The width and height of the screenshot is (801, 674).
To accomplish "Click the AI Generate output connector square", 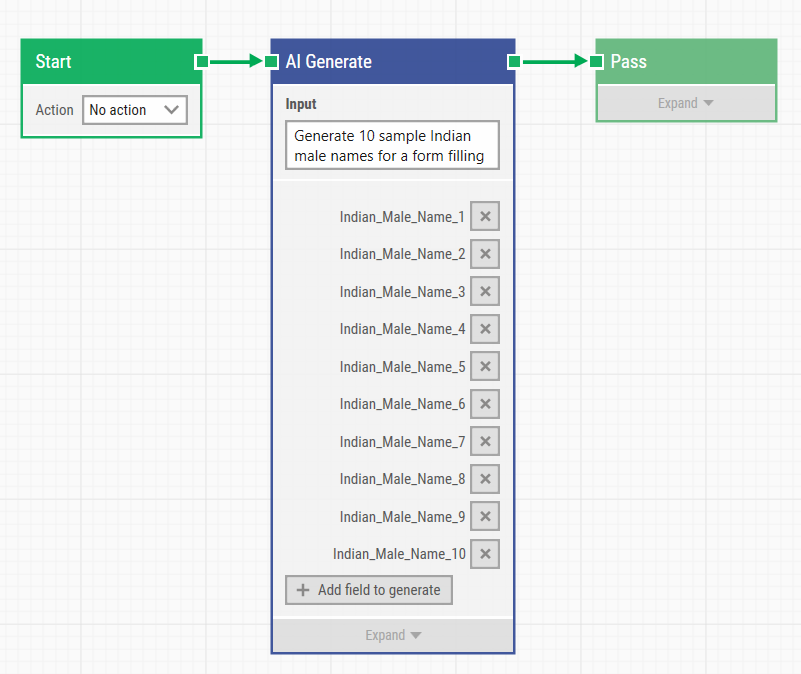I will 514,61.
